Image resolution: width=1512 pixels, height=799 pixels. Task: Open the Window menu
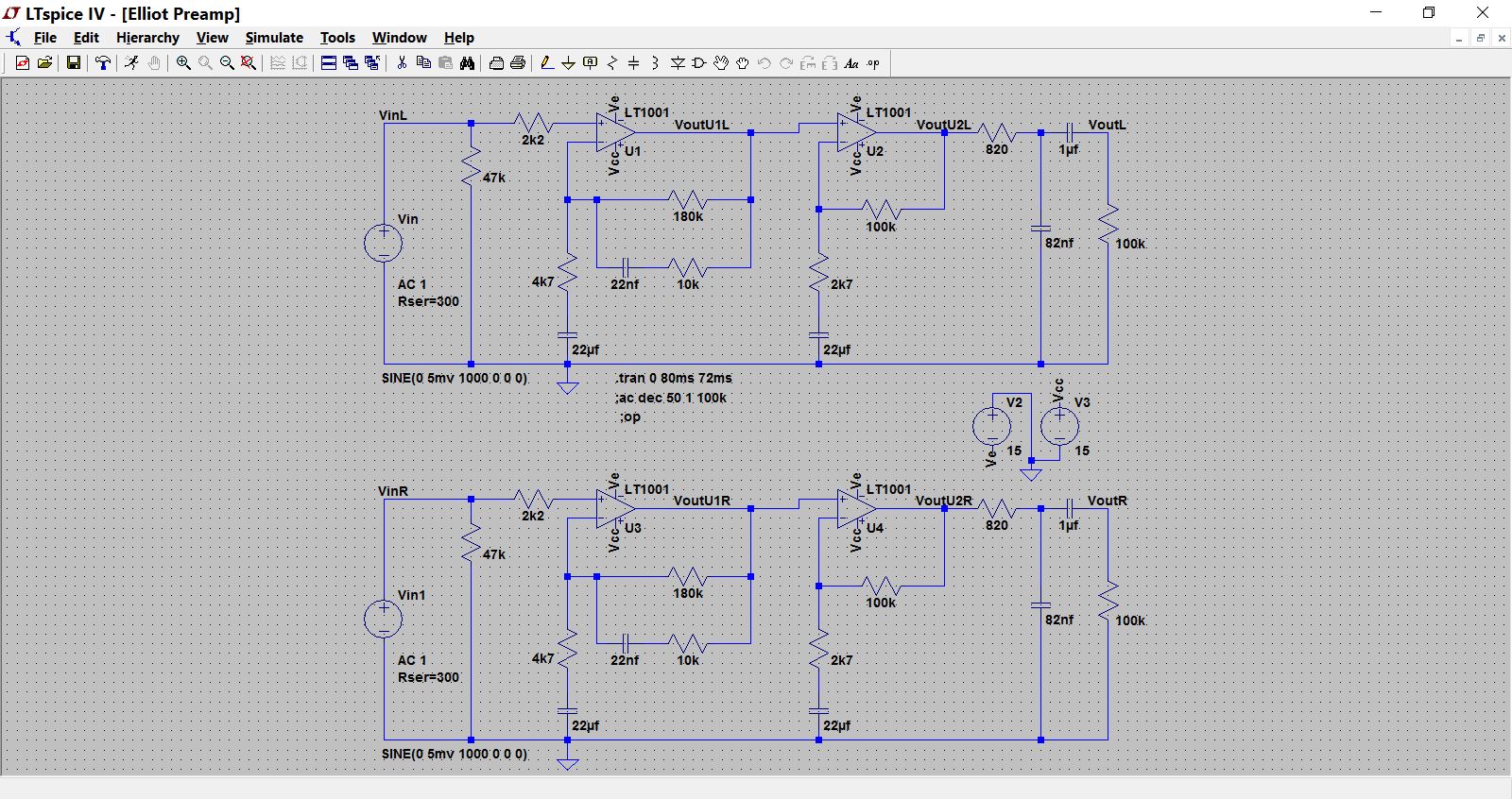click(399, 38)
